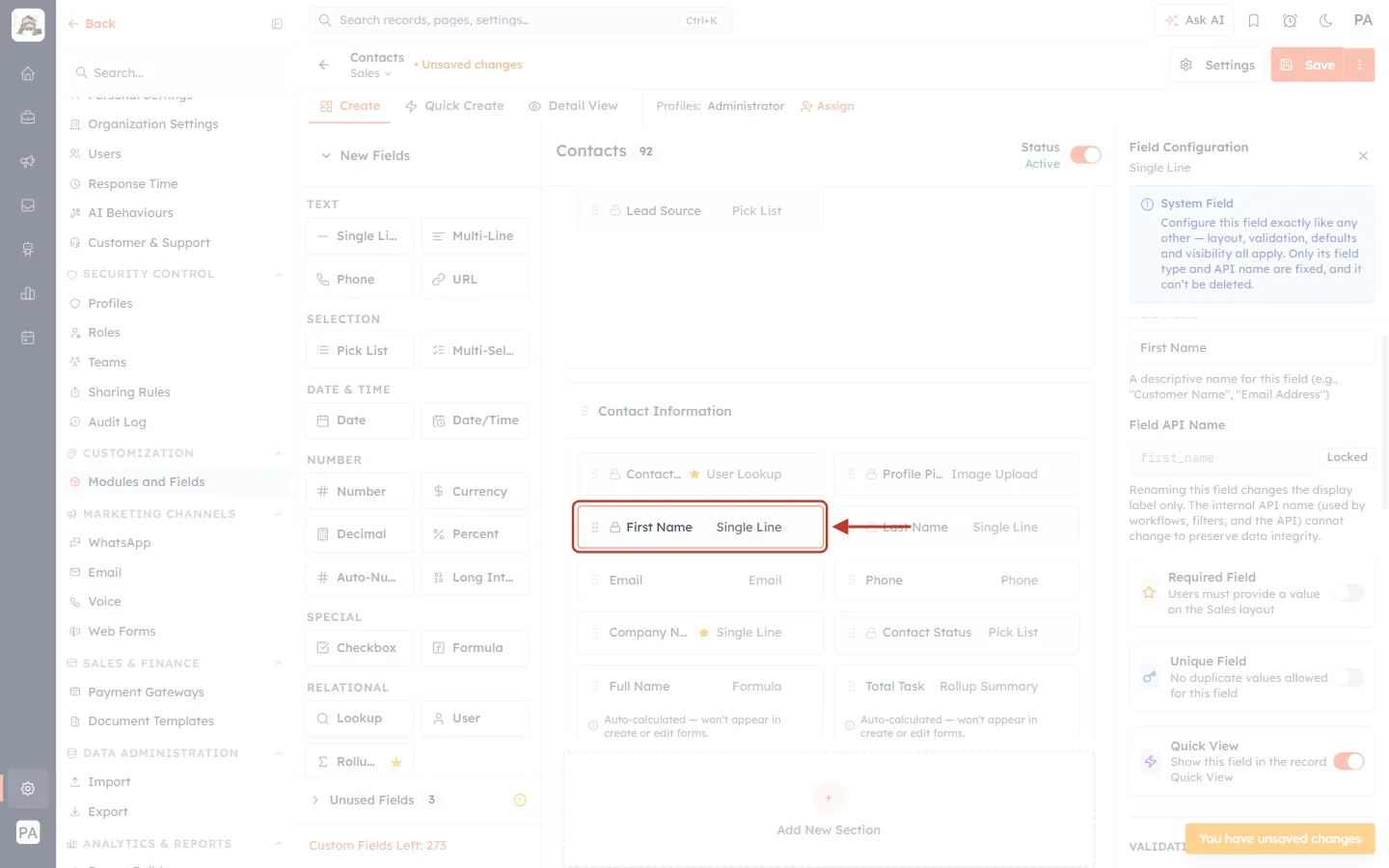Open the calendar icon in left rail
This screenshot has height=868, width=1389.
[x=28, y=338]
